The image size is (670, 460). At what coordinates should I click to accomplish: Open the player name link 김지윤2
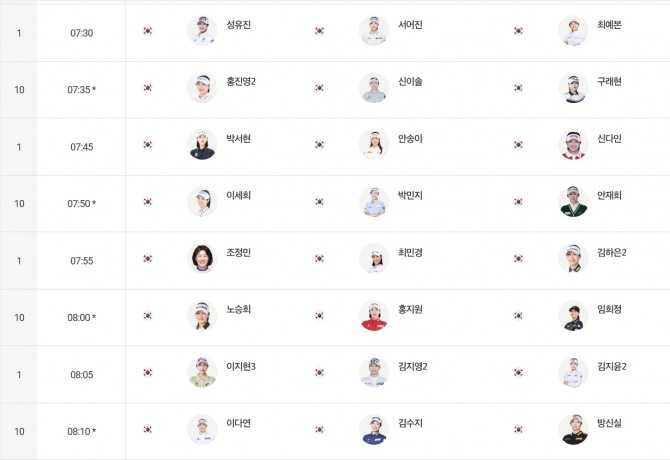point(612,367)
